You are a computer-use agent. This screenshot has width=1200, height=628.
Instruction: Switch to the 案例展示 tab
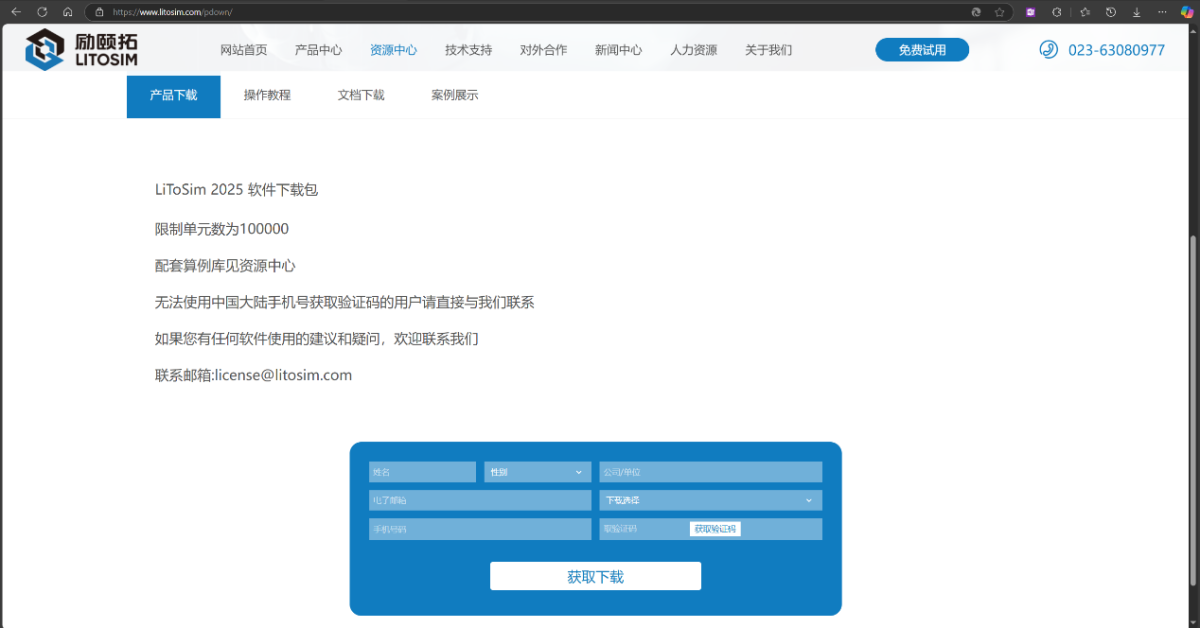click(x=455, y=96)
